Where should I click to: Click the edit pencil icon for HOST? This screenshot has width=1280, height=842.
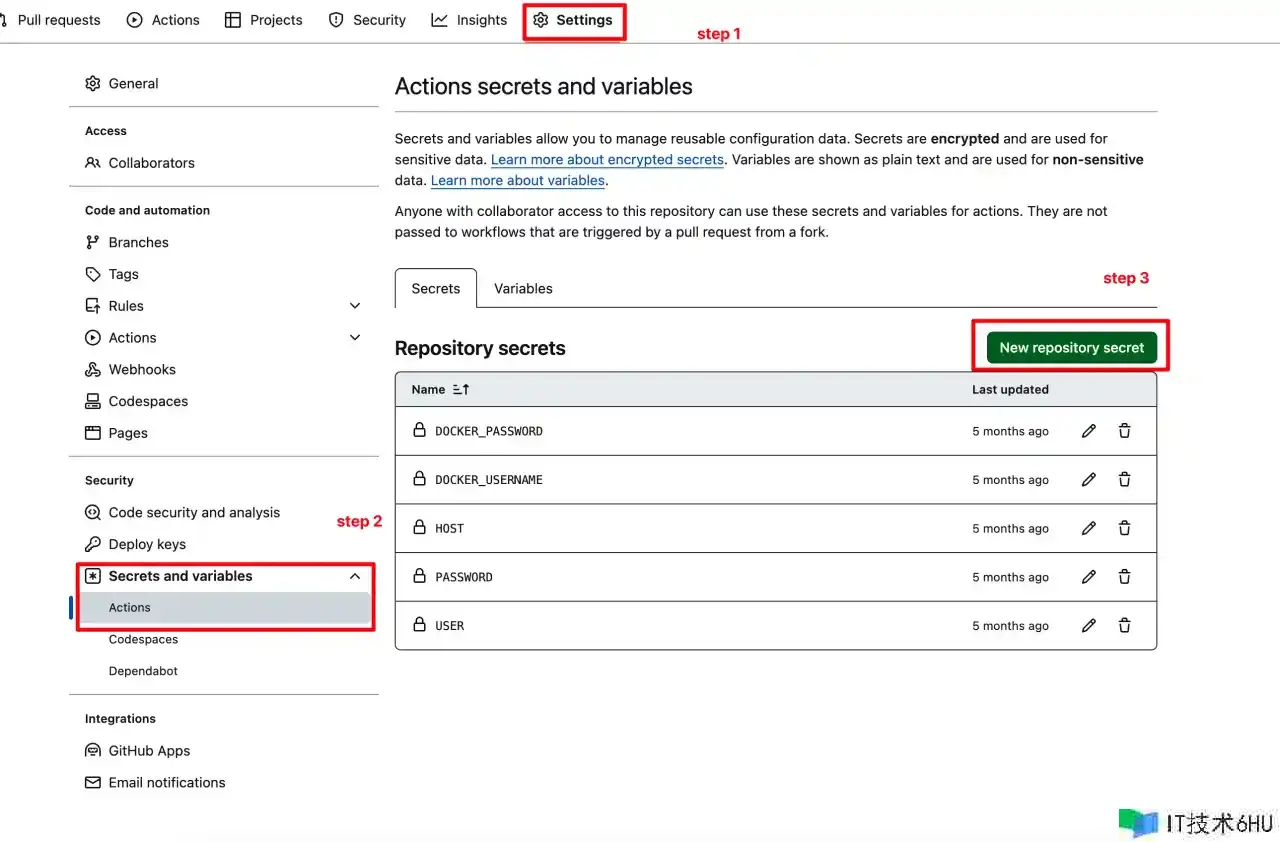[x=1089, y=528]
